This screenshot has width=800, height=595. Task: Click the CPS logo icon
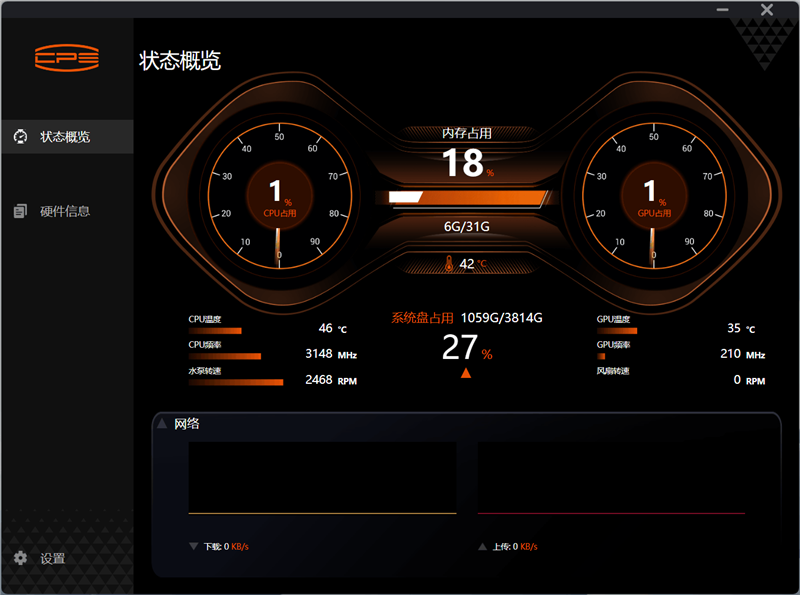[66, 57]
